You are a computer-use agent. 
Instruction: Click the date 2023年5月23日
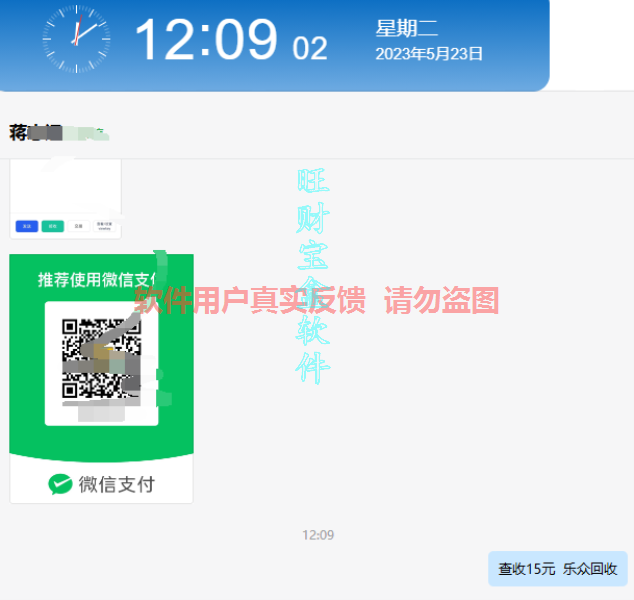click(x=429, y=54)
